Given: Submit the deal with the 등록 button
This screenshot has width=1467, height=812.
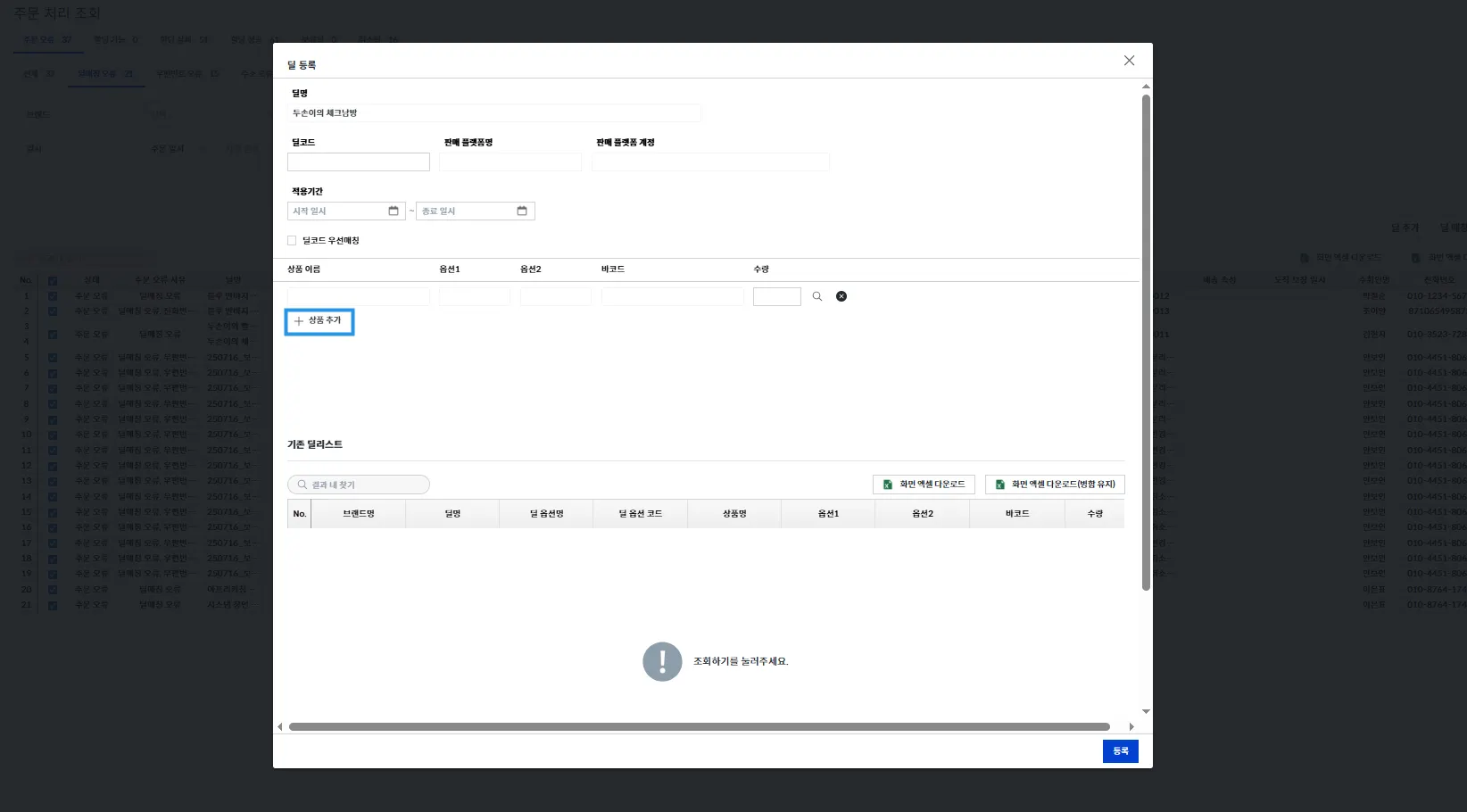Looking at the screenshot, I should click(x=1121, y=751).
